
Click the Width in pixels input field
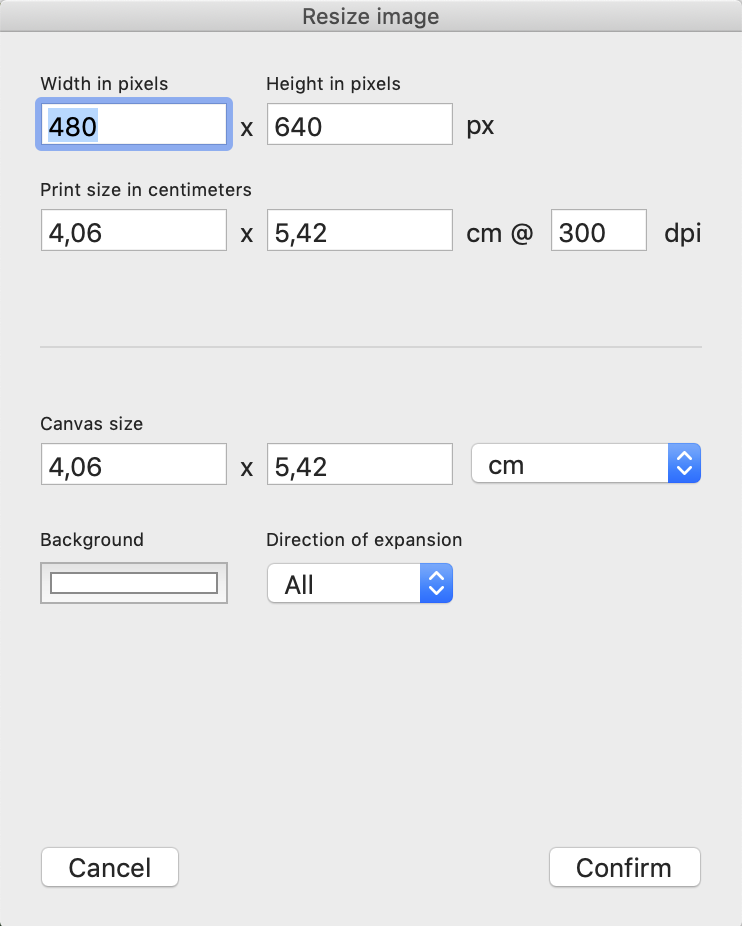pos(134,125)
